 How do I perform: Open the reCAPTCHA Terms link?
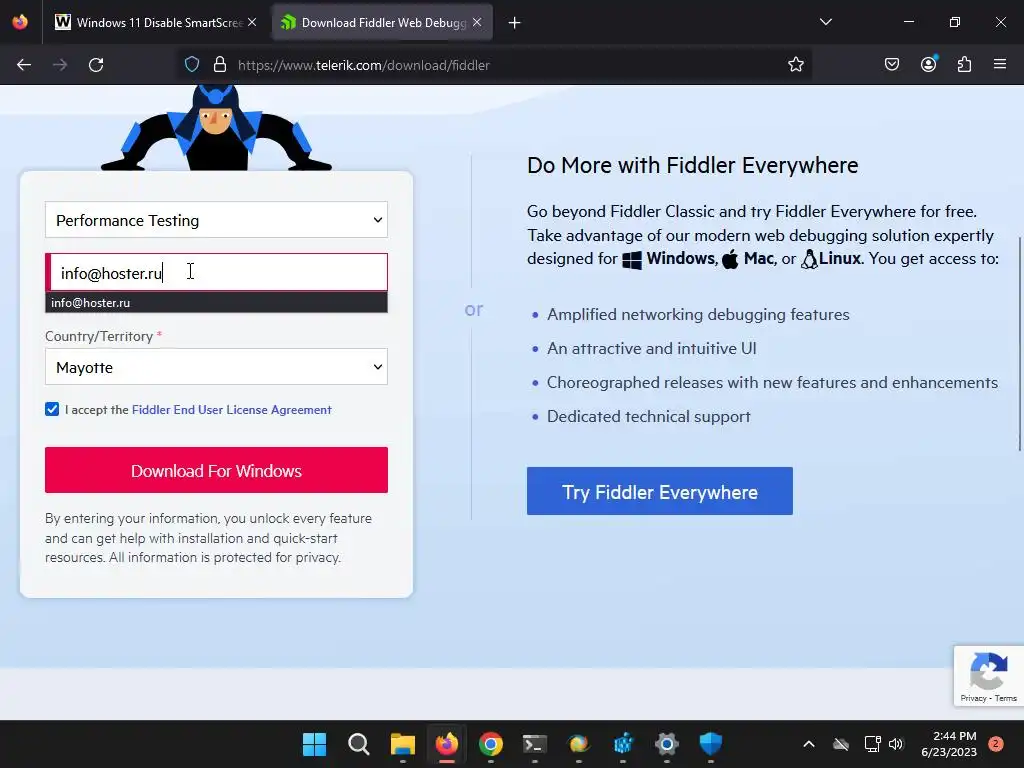[x=1006, y=698]
